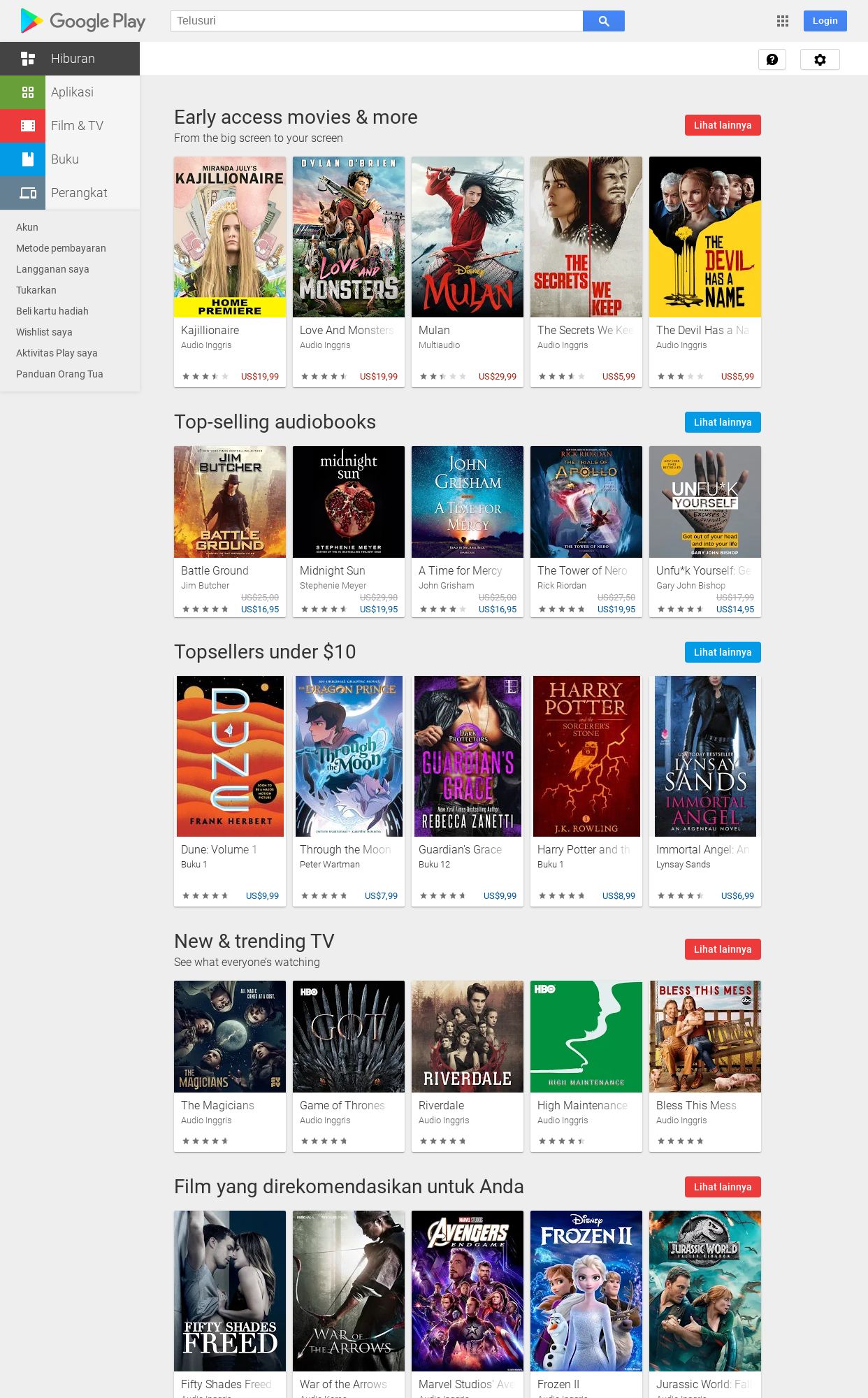Click the Mulan price US$29,99

[x=498, y=377]
